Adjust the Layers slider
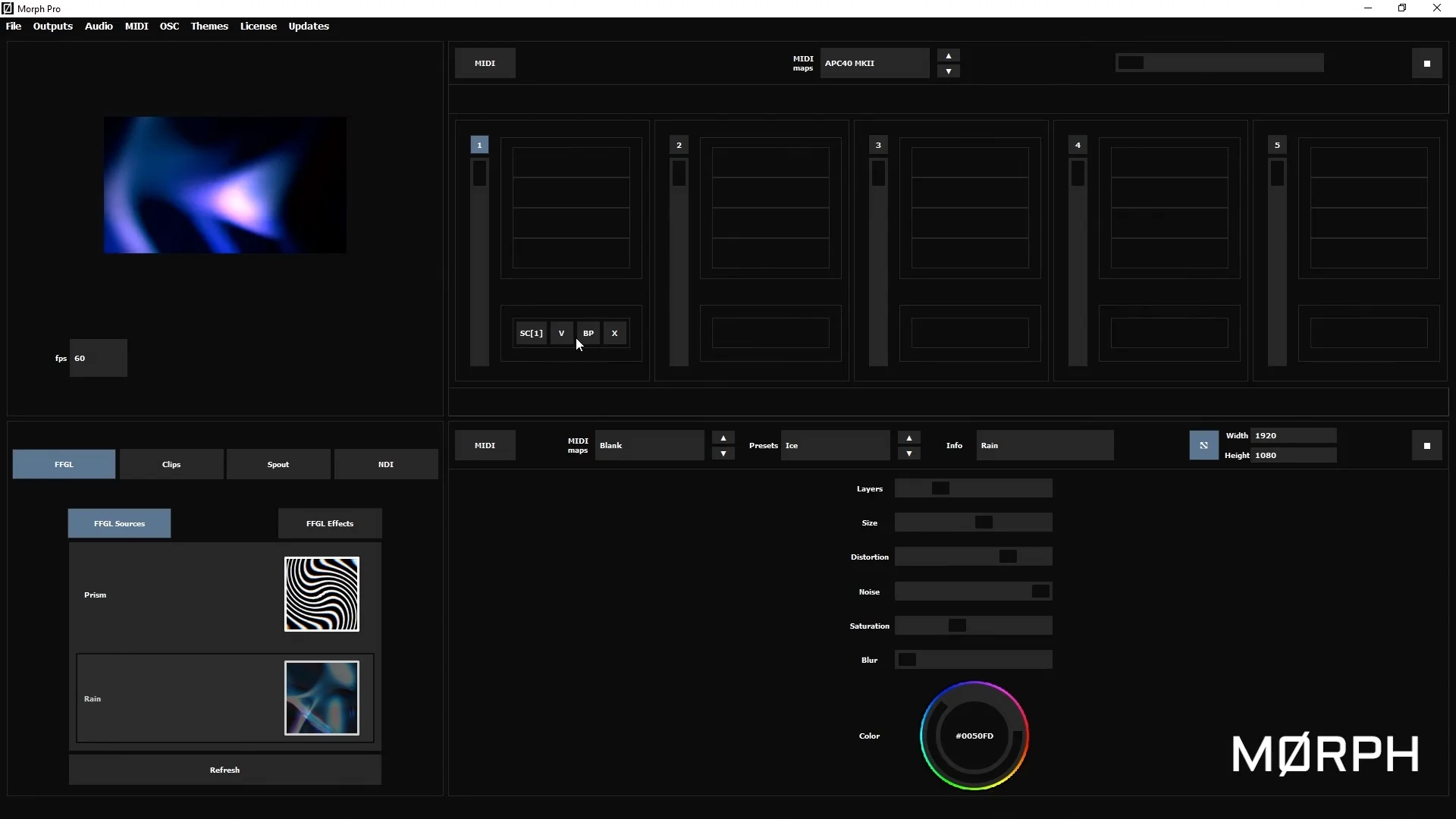1456x819 pixels. [973, 488]
